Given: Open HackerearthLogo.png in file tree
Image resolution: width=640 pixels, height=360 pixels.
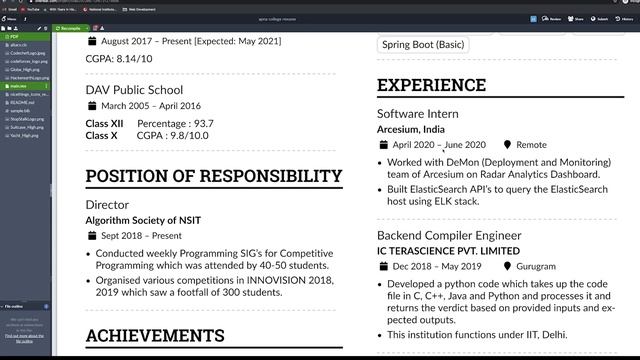Looking at the screenshot, I should pos(25,78).
